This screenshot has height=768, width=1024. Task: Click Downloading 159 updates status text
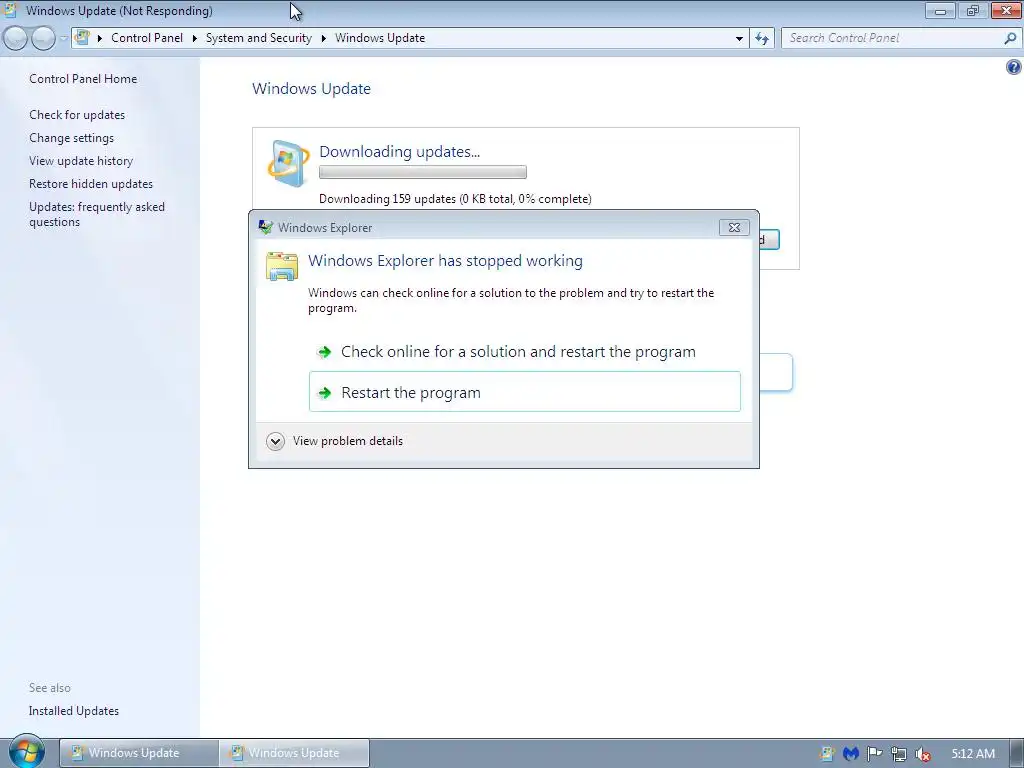(455, 199)
